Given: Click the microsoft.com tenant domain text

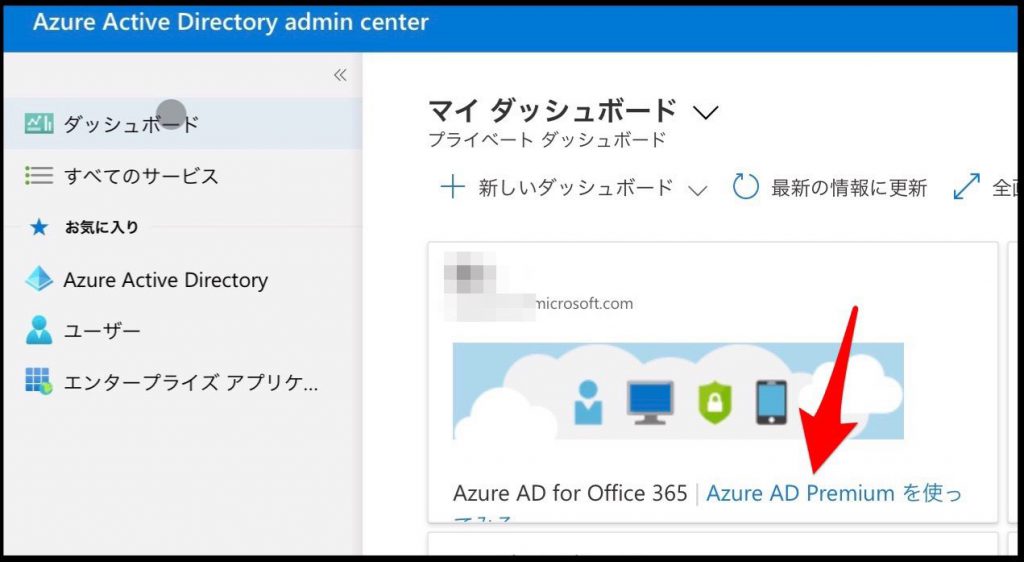Looking at the screenshot, I should point(584,304).
